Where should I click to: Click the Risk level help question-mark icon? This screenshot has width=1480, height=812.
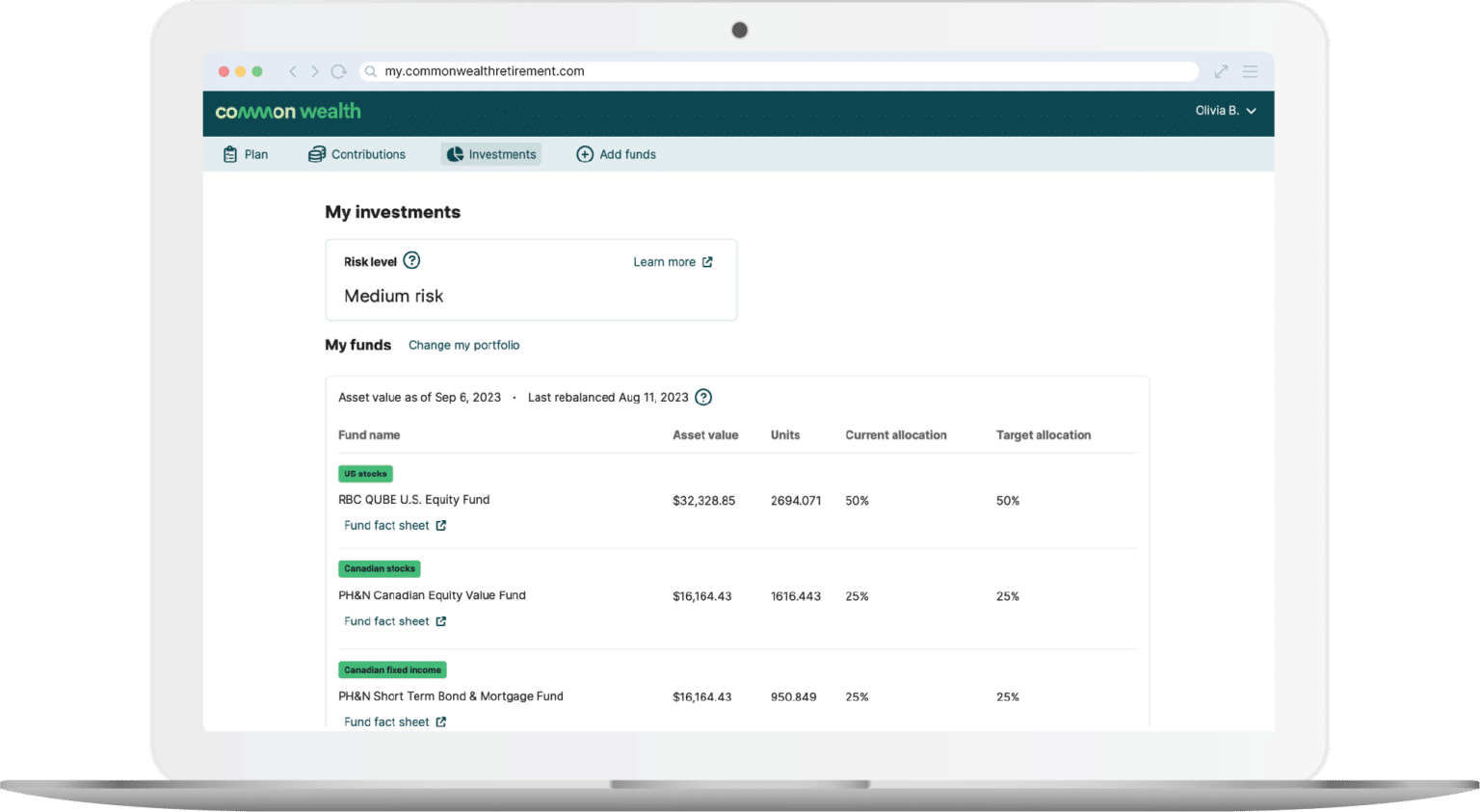[411, 260]
